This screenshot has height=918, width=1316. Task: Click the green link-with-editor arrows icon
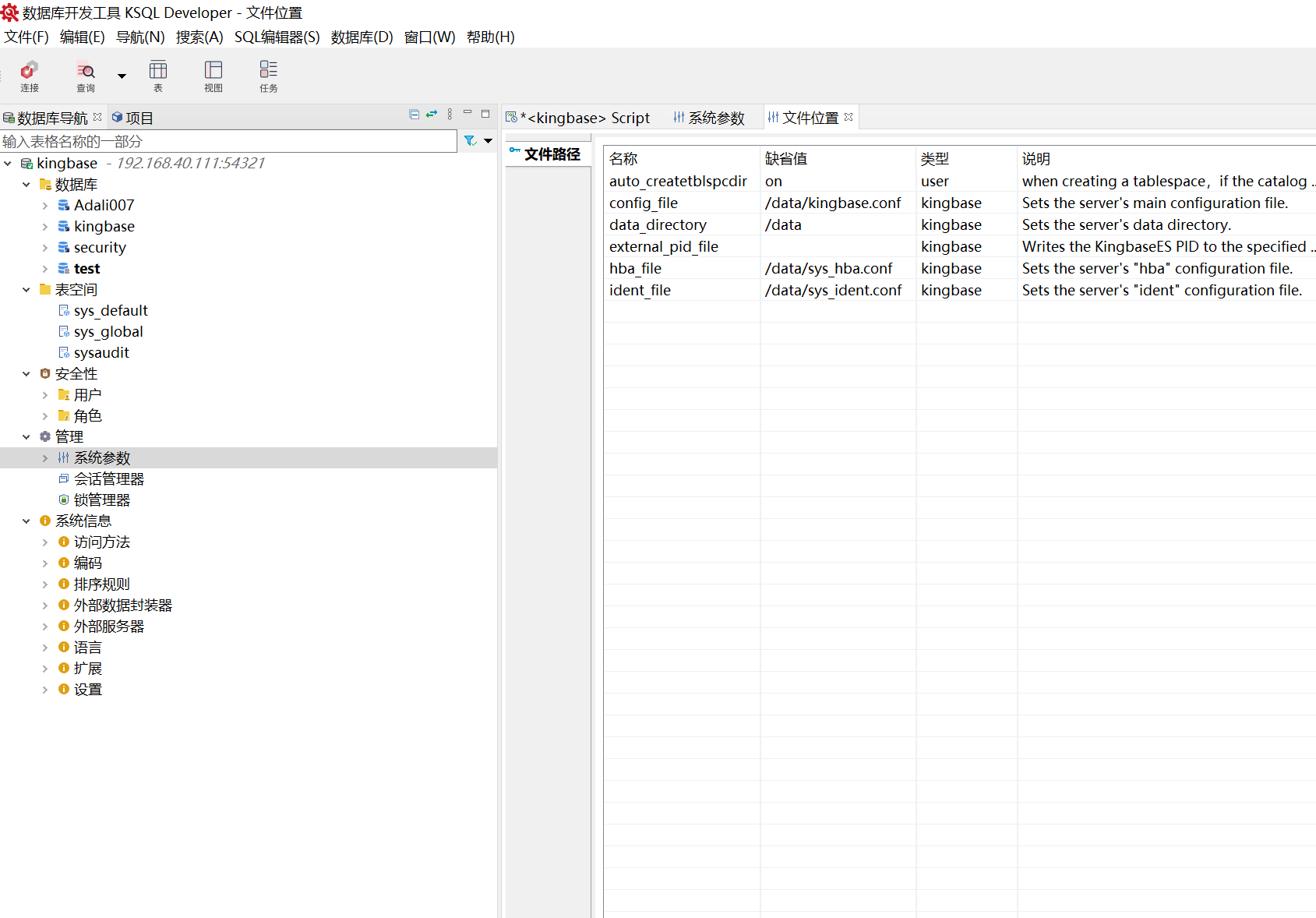pos(432,115)
